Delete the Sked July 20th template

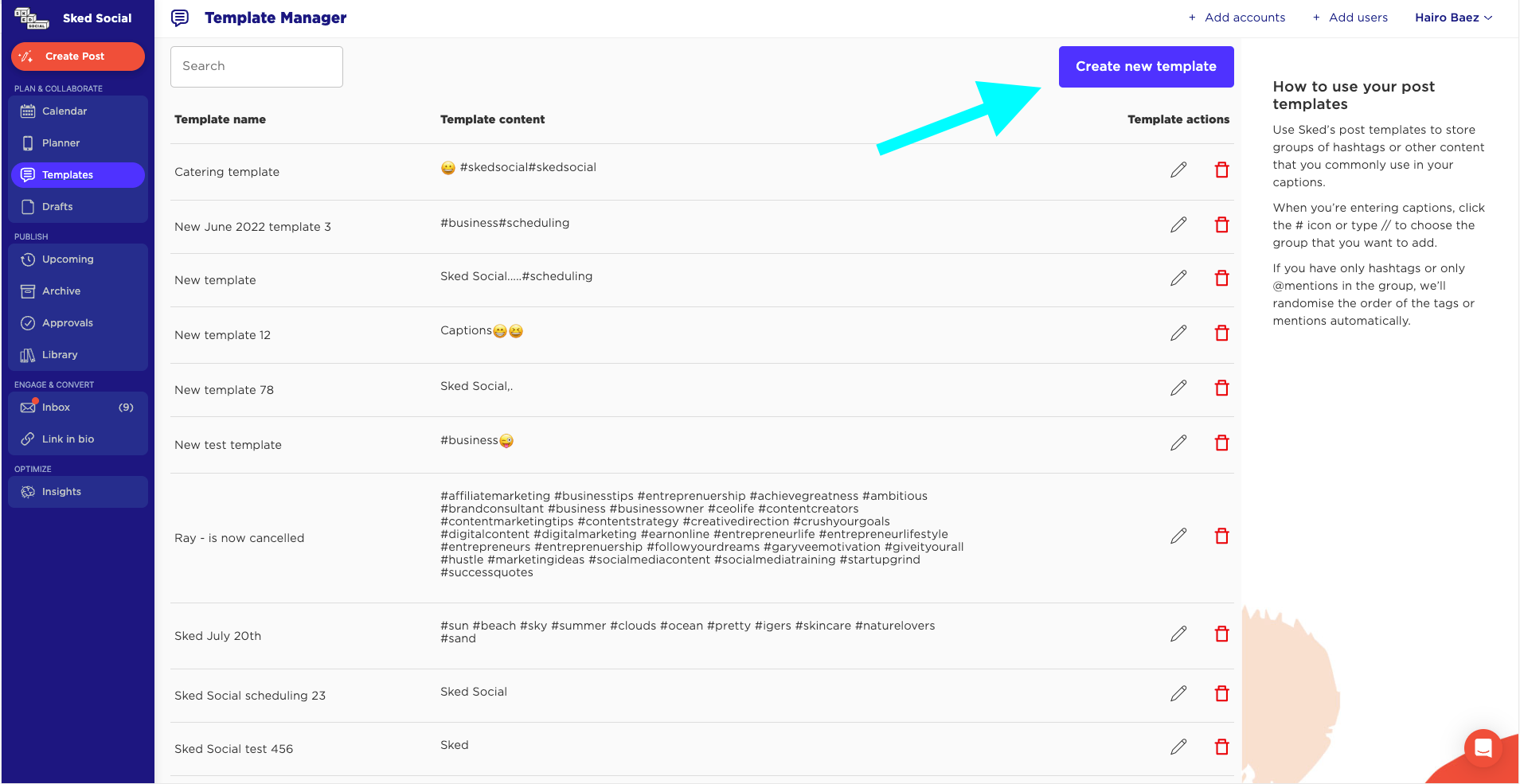(x=1221, y=634)
